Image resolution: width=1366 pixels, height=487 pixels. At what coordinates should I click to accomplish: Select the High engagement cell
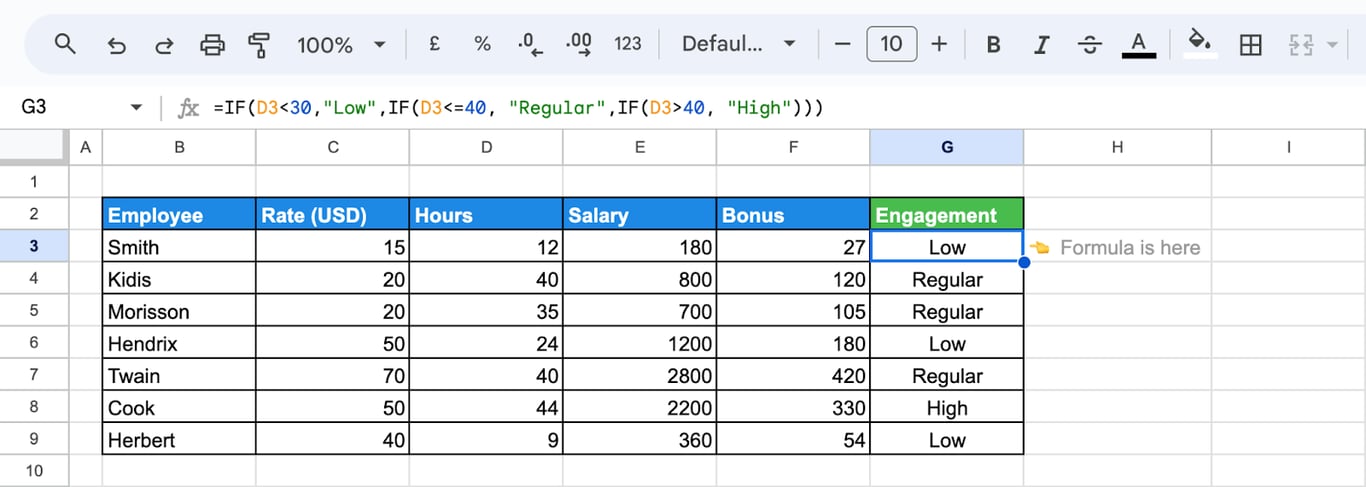(947, 407)
